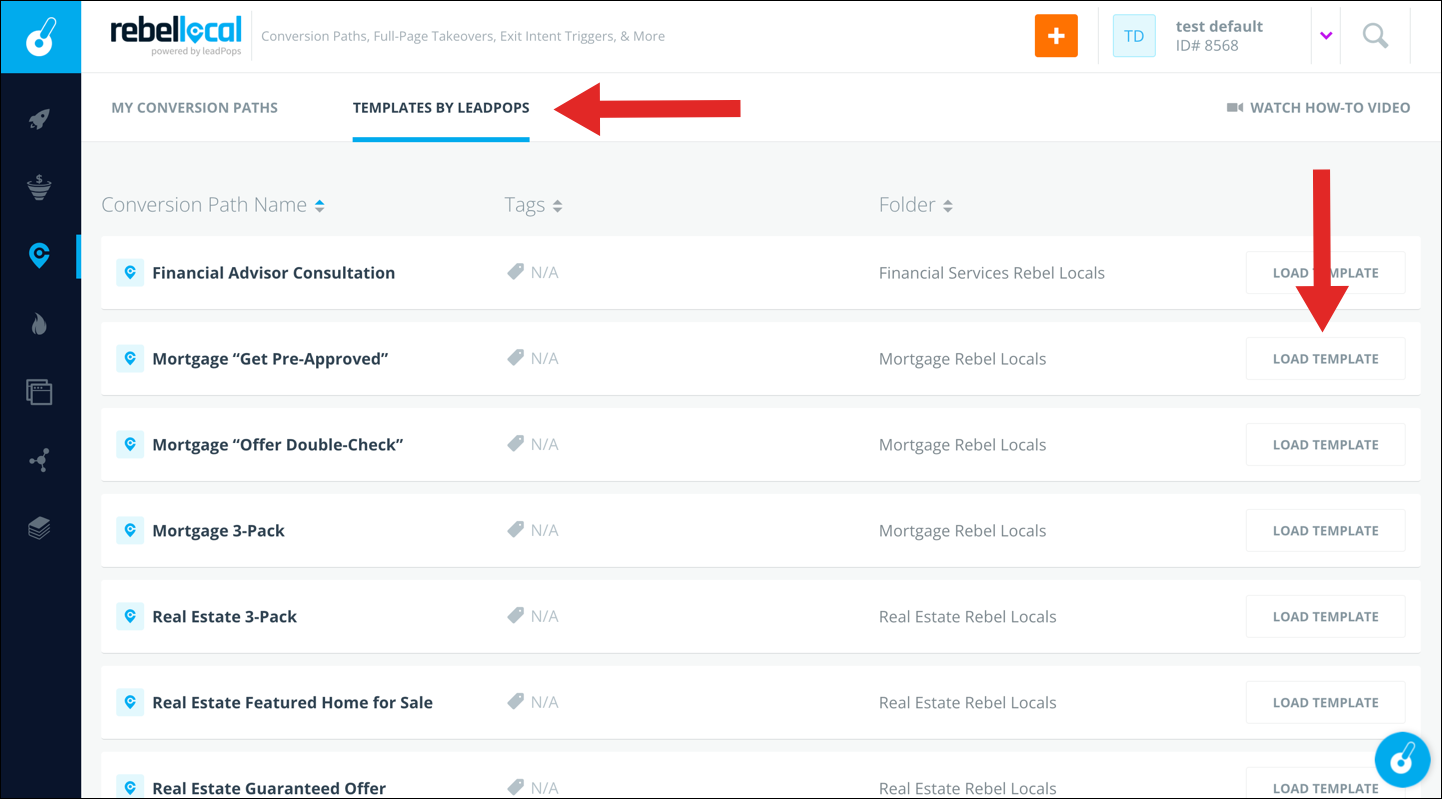Load the Financial Advisor Consultation template

1326,273
